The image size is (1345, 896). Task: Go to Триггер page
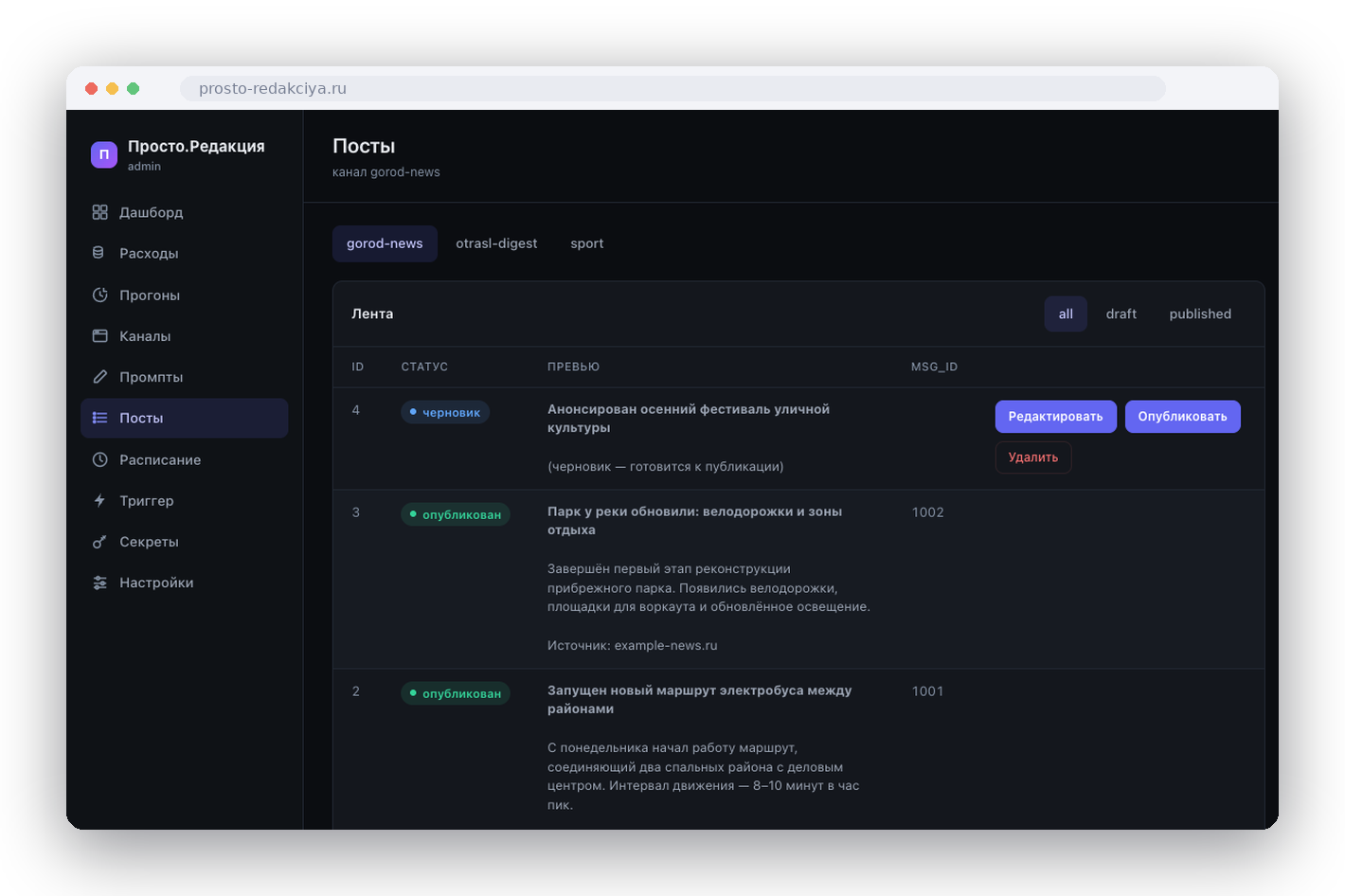coord(185,500)
